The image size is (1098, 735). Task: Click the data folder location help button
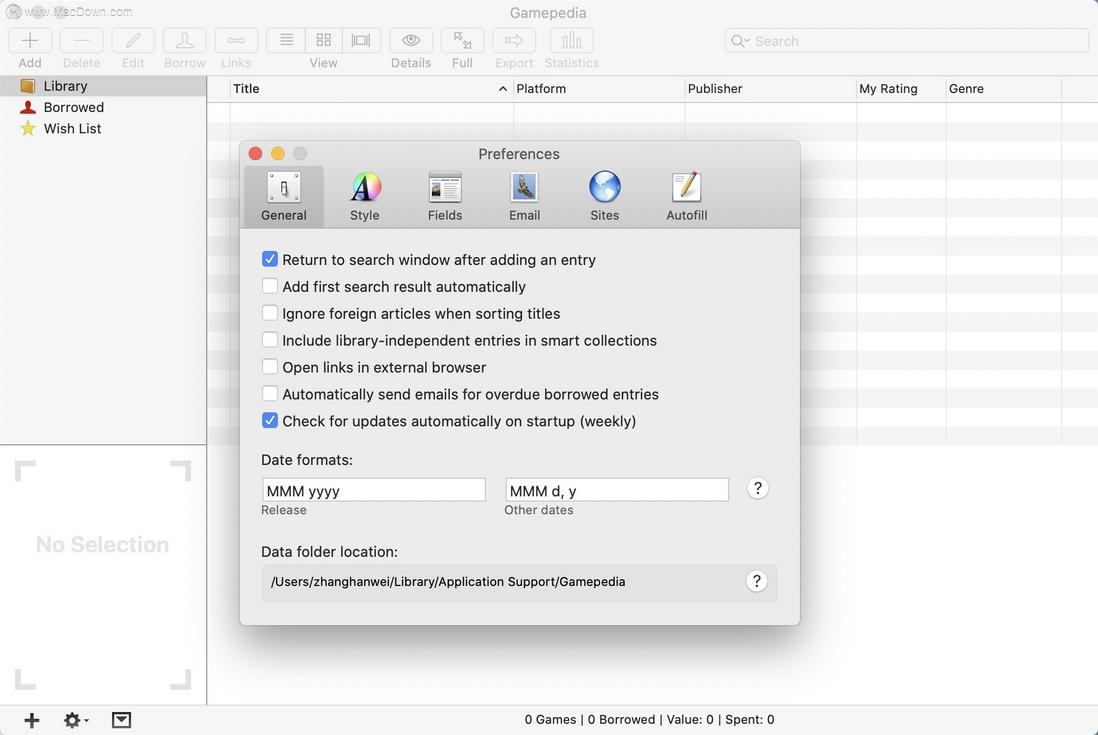pyautogui.click(x=756, y=581)
